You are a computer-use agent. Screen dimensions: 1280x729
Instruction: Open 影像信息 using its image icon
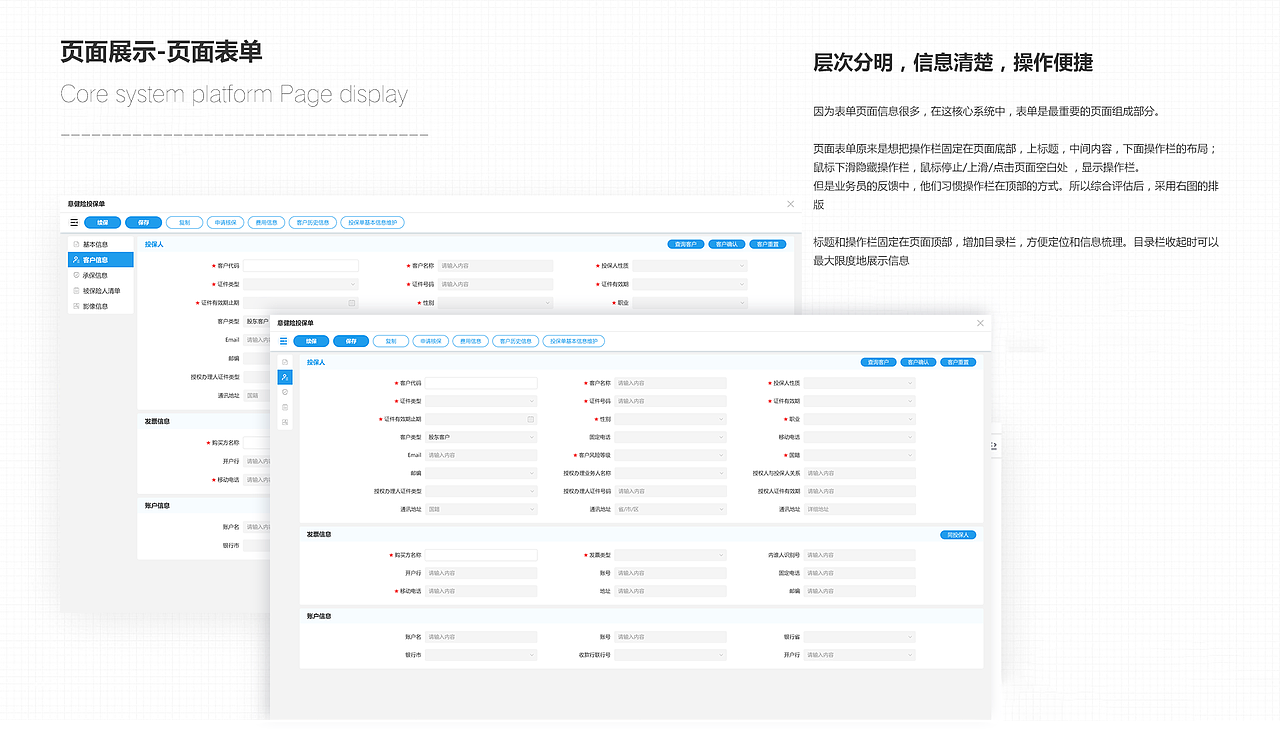(284, 421)
